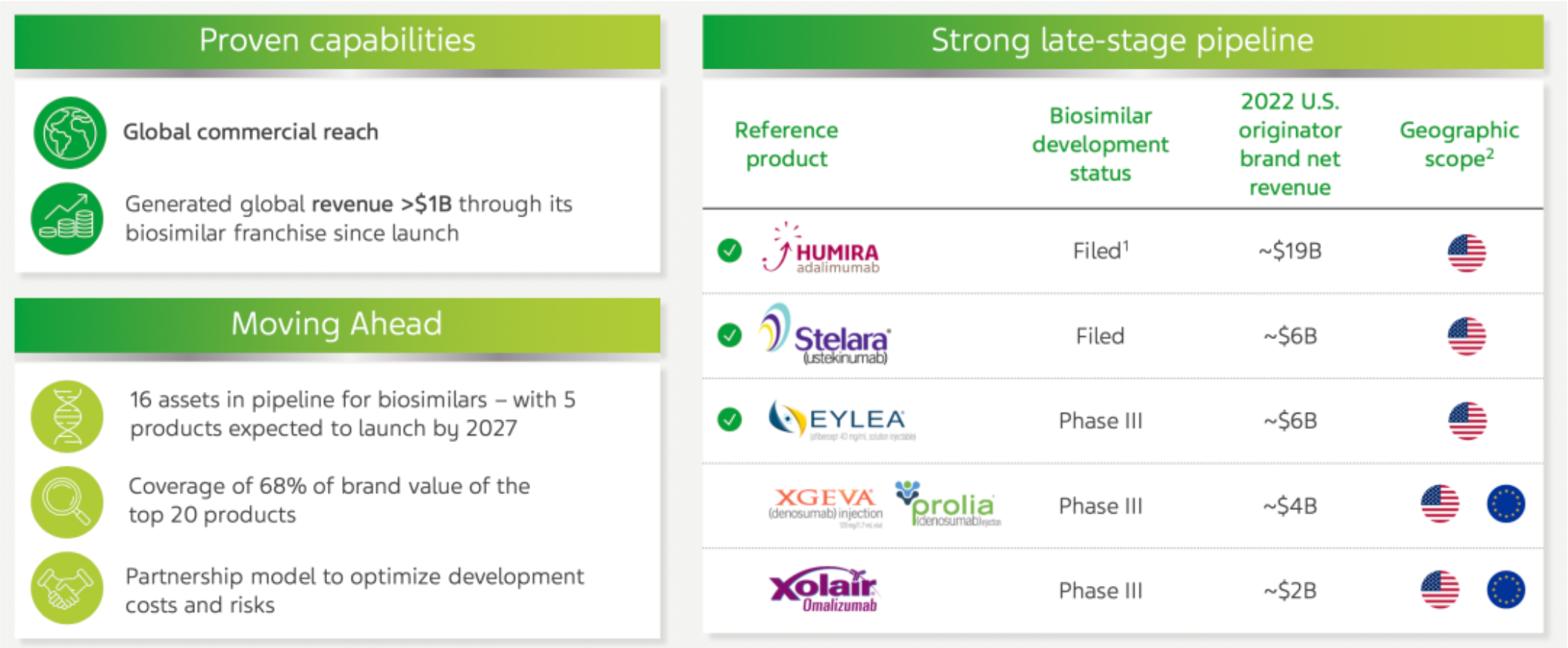Click the Stelara ustekinumab logo

click(824, 335)
